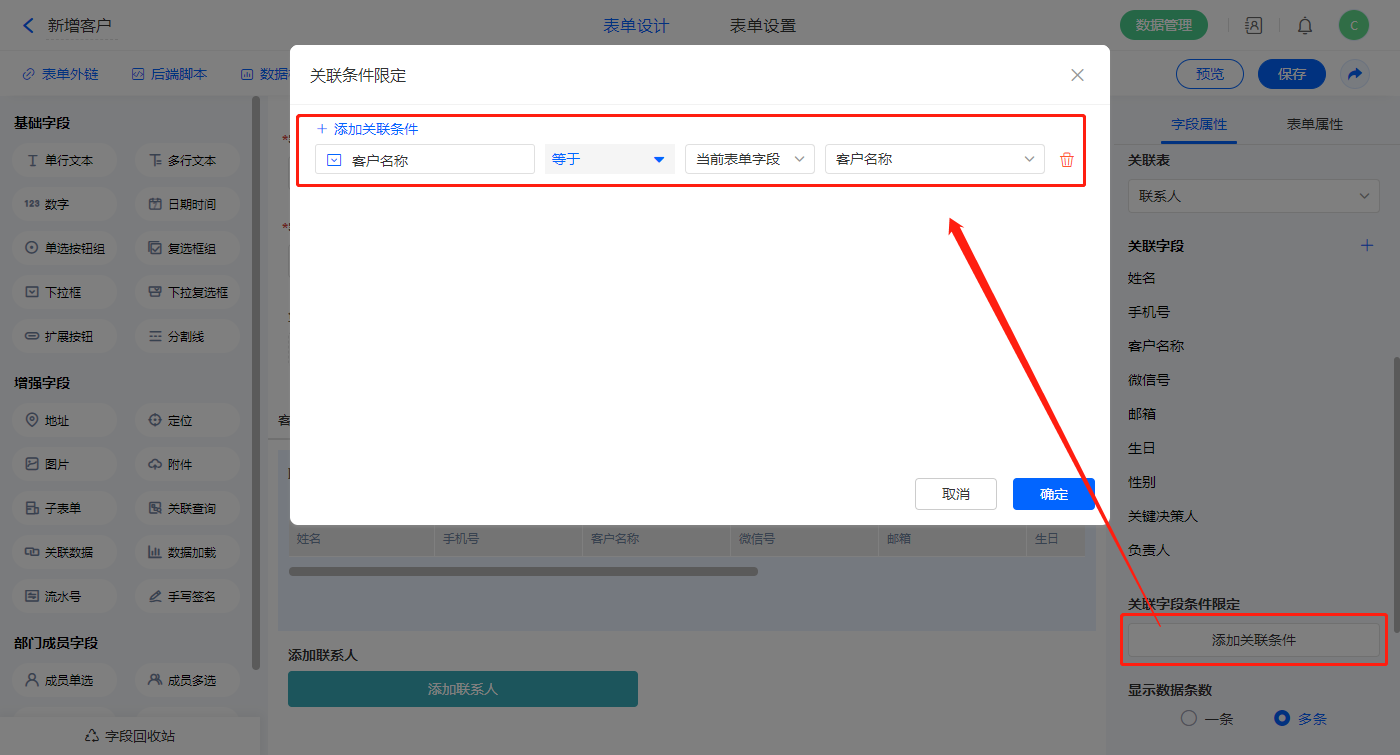Click the notification bell icon
1400x755 pixels.
tap(1305, 26)
